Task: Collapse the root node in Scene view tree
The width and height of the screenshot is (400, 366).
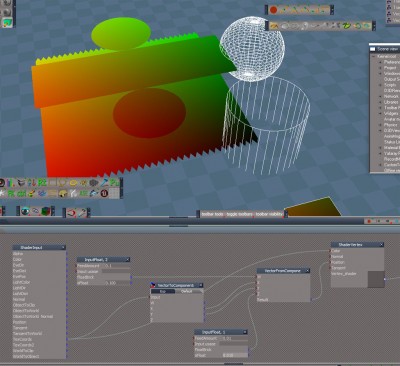Action: (374, 56)
